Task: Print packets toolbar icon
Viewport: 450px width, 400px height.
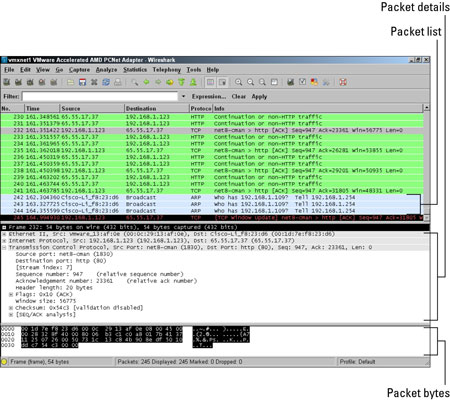Action: [118, 82]
